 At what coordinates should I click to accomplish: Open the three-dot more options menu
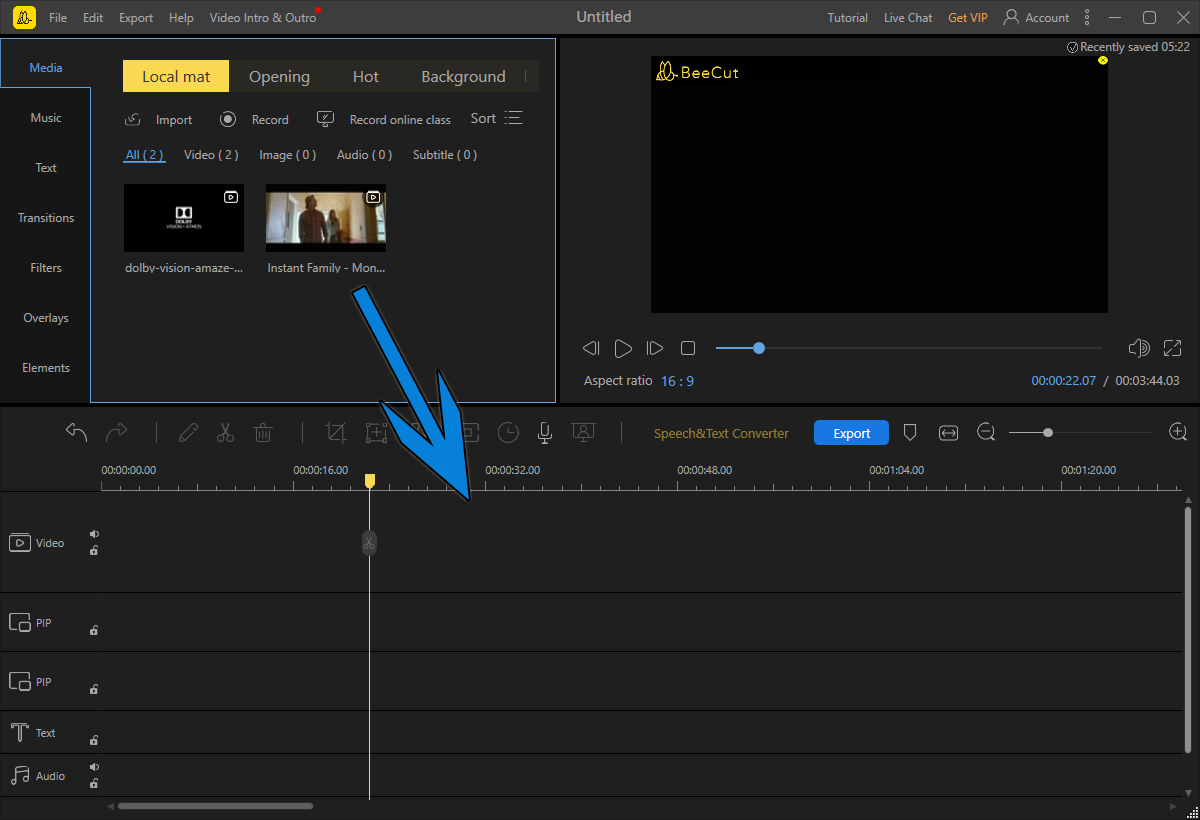1088,17
